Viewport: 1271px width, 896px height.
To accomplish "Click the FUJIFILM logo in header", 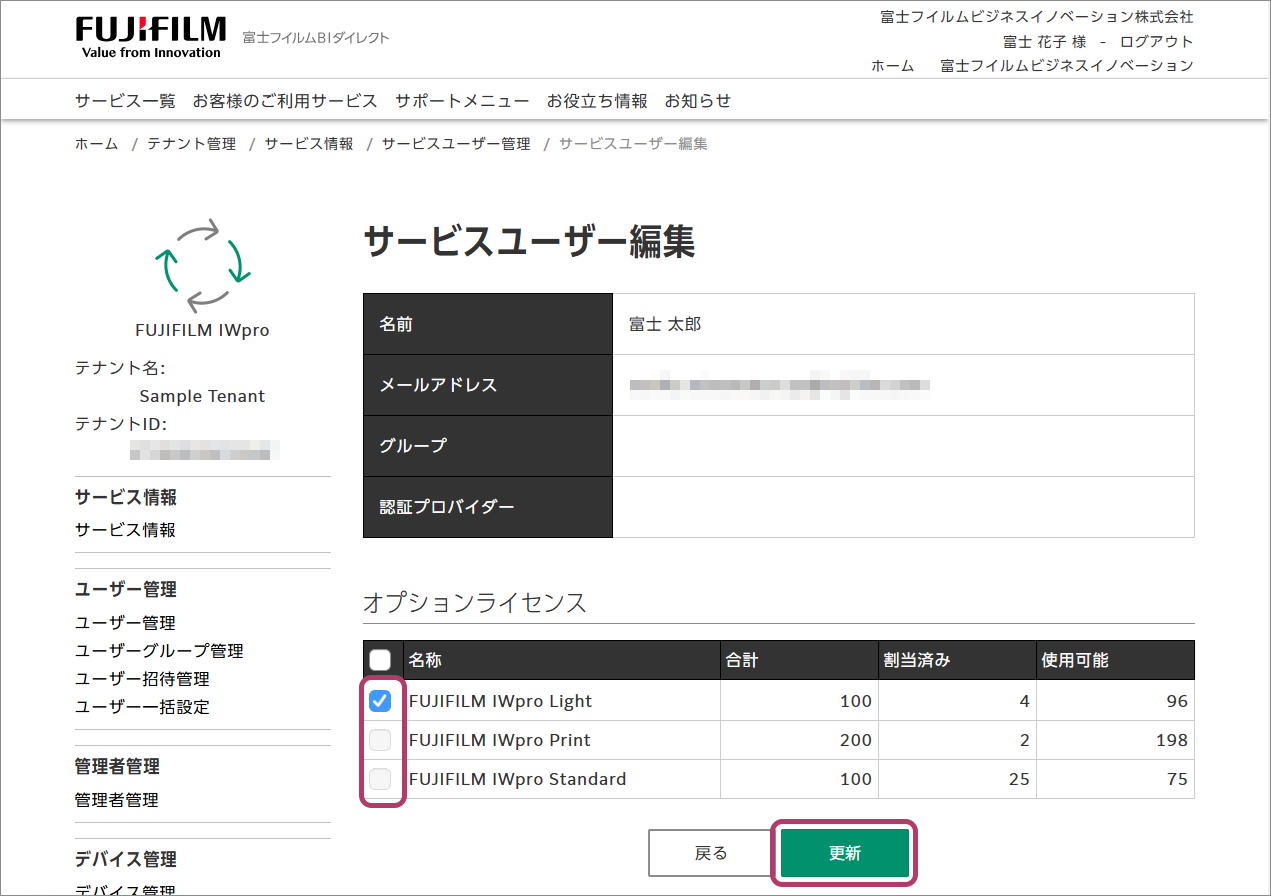I will click(x=151, y=37).
